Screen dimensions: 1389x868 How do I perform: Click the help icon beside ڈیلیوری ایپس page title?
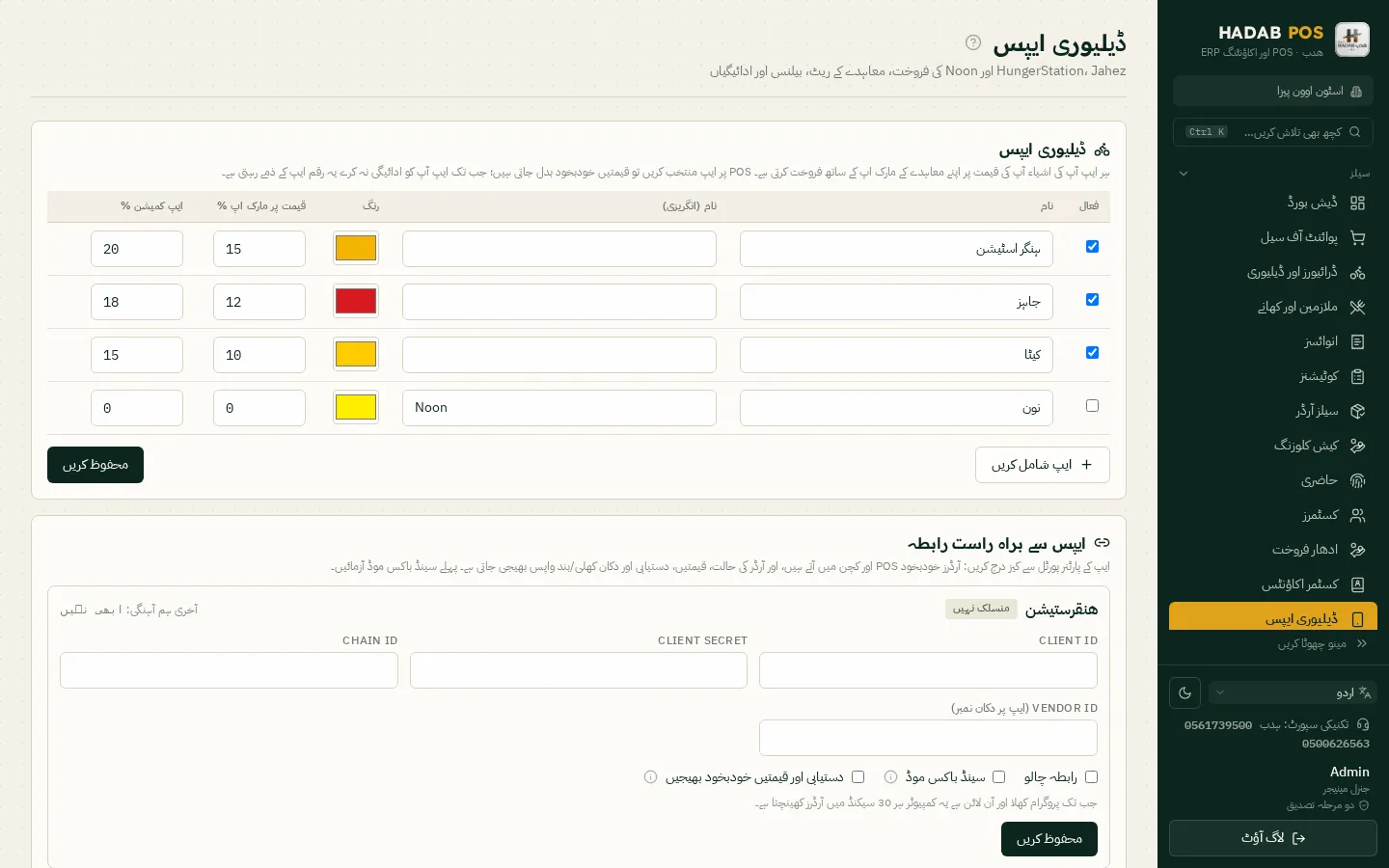pos(973,42)
